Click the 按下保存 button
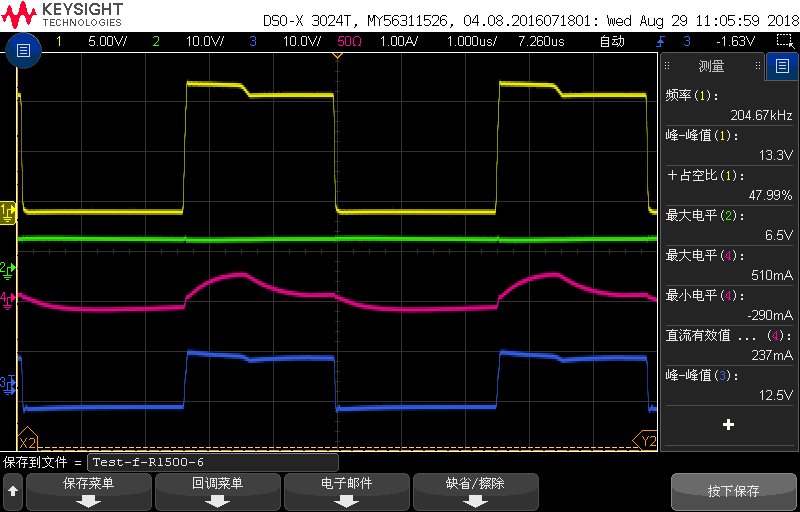 point(733,492)
